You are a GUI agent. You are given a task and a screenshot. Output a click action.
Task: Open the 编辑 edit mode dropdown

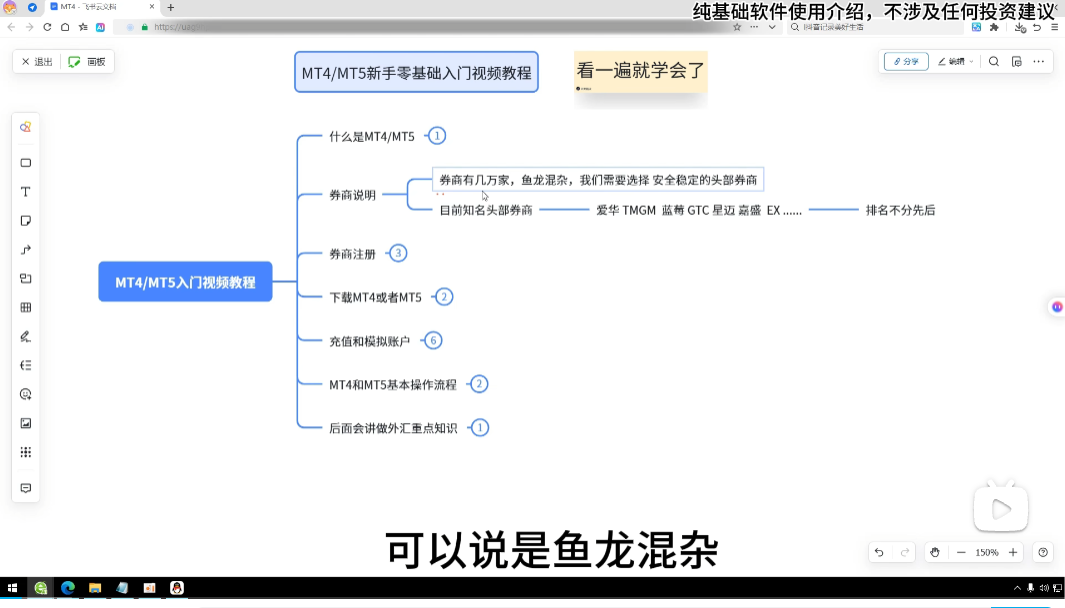956,61
